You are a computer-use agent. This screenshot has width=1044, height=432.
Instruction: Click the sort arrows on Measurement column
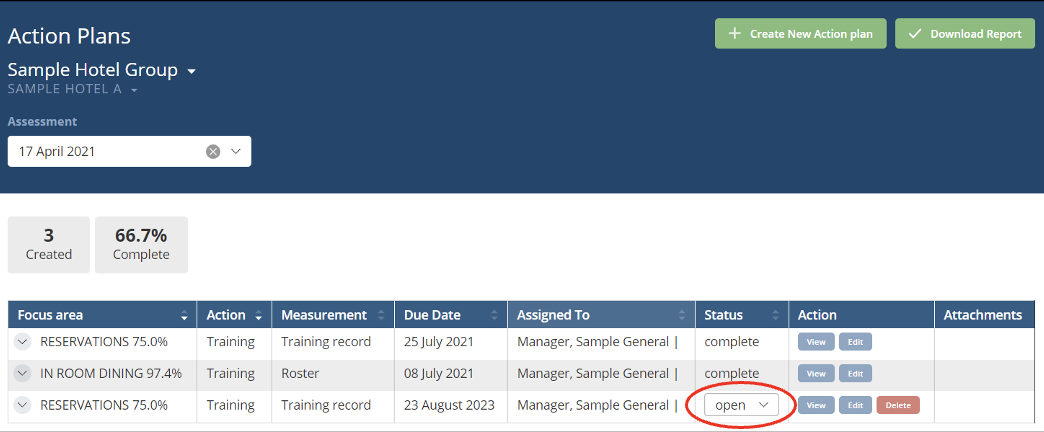click(x=383, y=316)
